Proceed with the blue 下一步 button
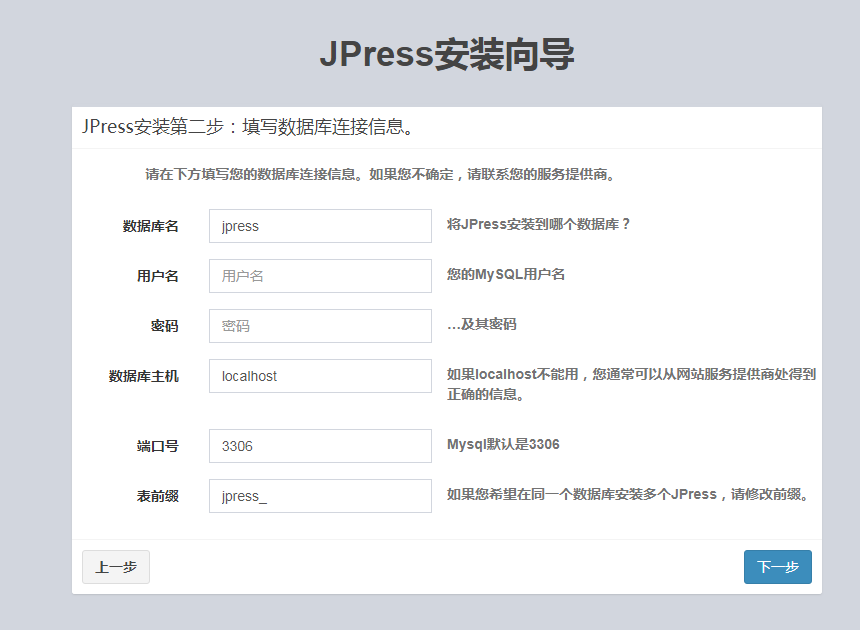The height and width of the screenshot is (630, 860). 778,567
